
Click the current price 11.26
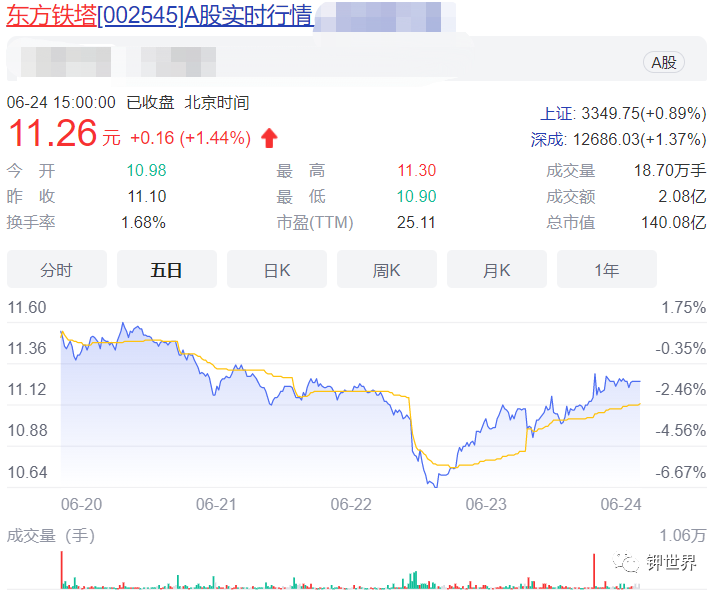click(x=53, y=133)
